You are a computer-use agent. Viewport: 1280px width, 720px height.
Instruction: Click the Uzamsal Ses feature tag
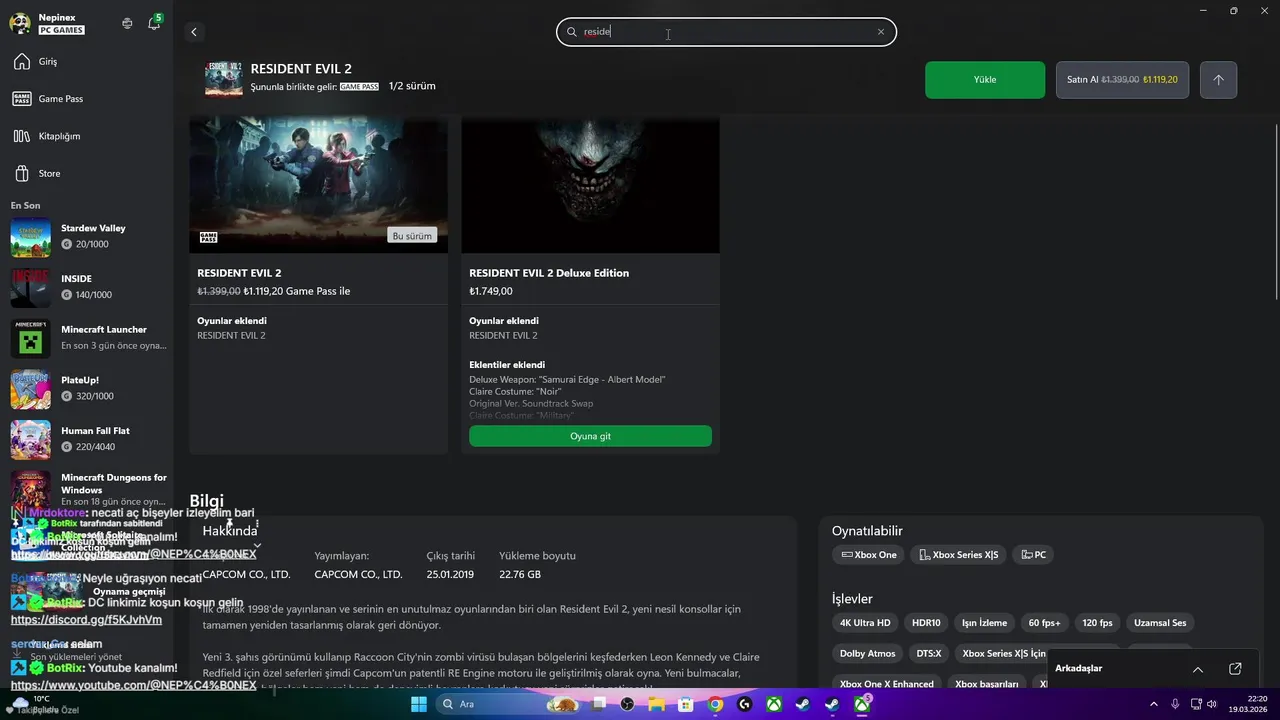coord(1160,623)
